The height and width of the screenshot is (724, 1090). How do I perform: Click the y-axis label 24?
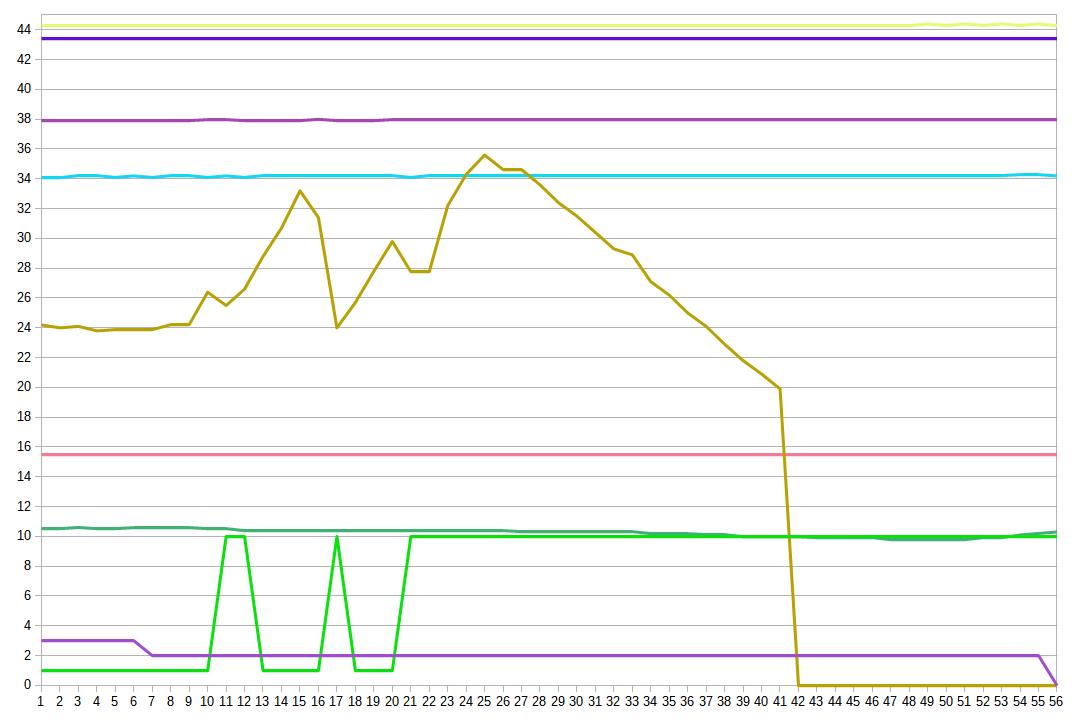pos(24,328)
